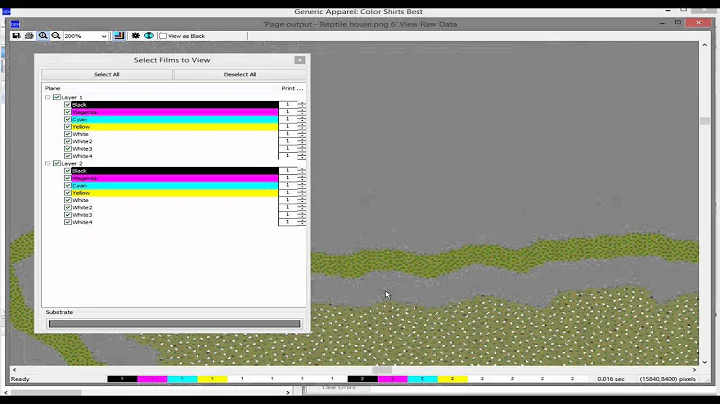720x404 pixels.
Task: Uncheck White4 under Layer 1
Action: pyautogui.click(x=68, y=156)
